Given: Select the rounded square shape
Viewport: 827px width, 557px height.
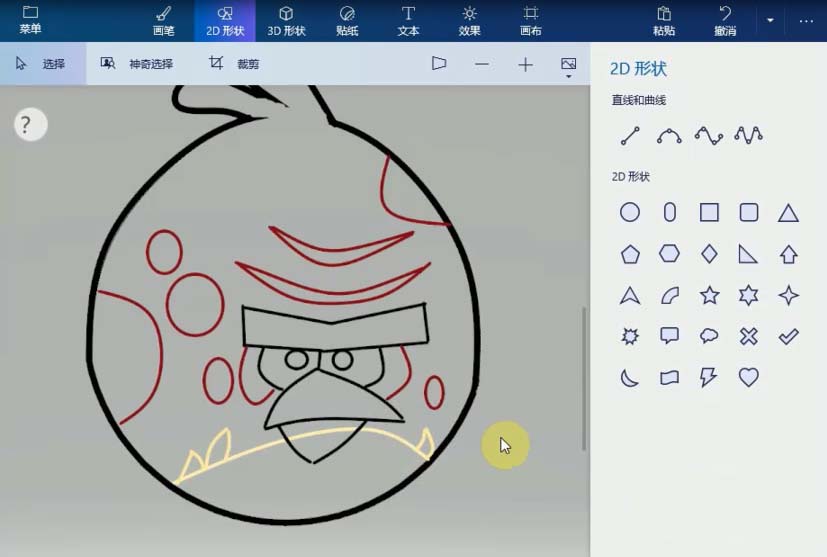Looking at the screenshot, I should pos(749,213).
